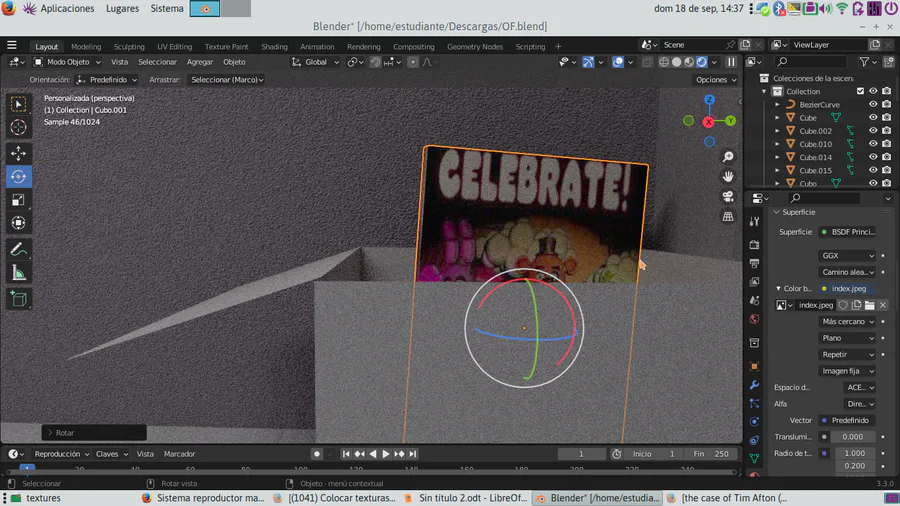Screen dimensions: 900x506
Task: Select the Measure tool
Action: [x=18, y=273]
